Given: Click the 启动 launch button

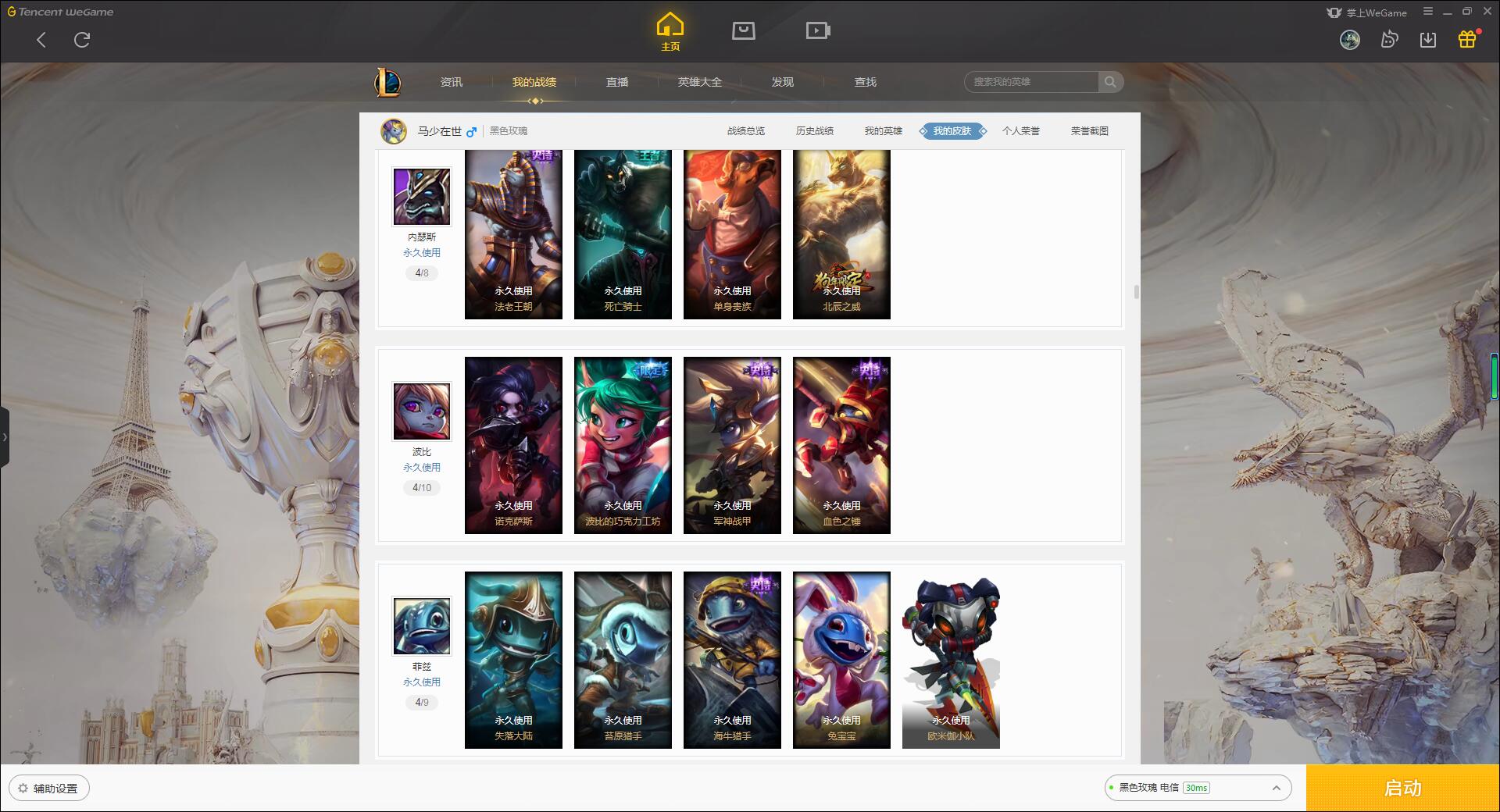Looking at the screenshot, I should click(1403, 789).
